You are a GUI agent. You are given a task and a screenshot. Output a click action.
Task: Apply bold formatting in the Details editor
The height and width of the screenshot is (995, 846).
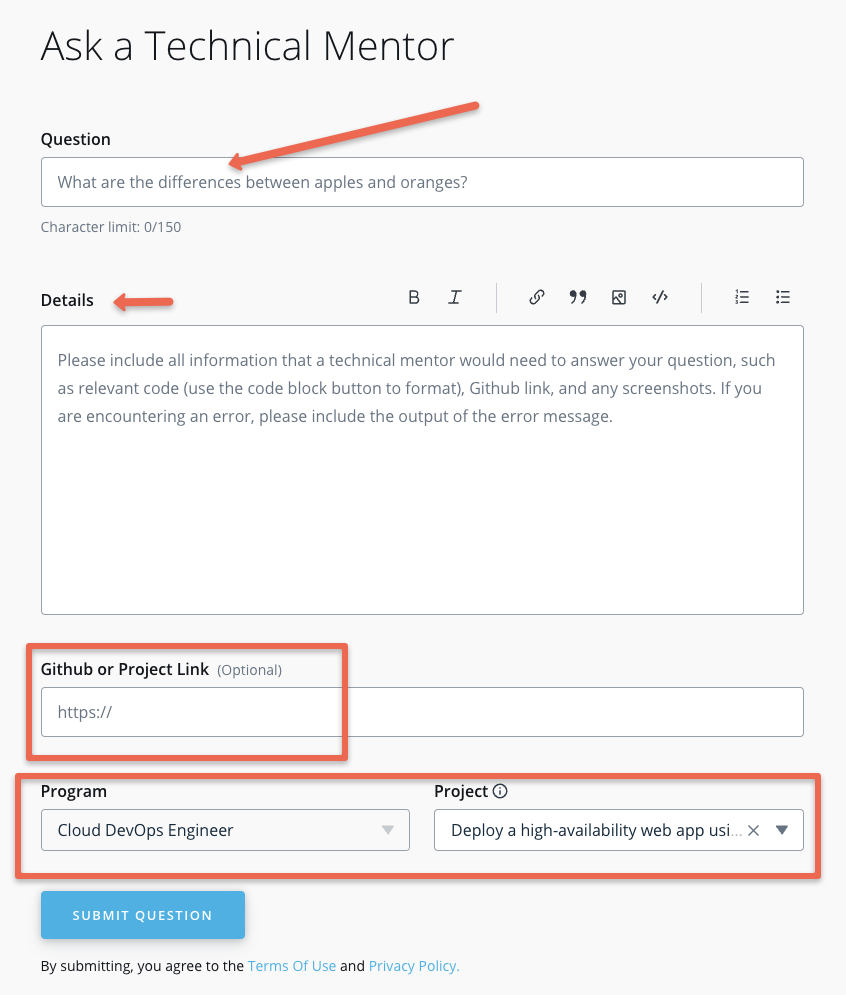413,297
